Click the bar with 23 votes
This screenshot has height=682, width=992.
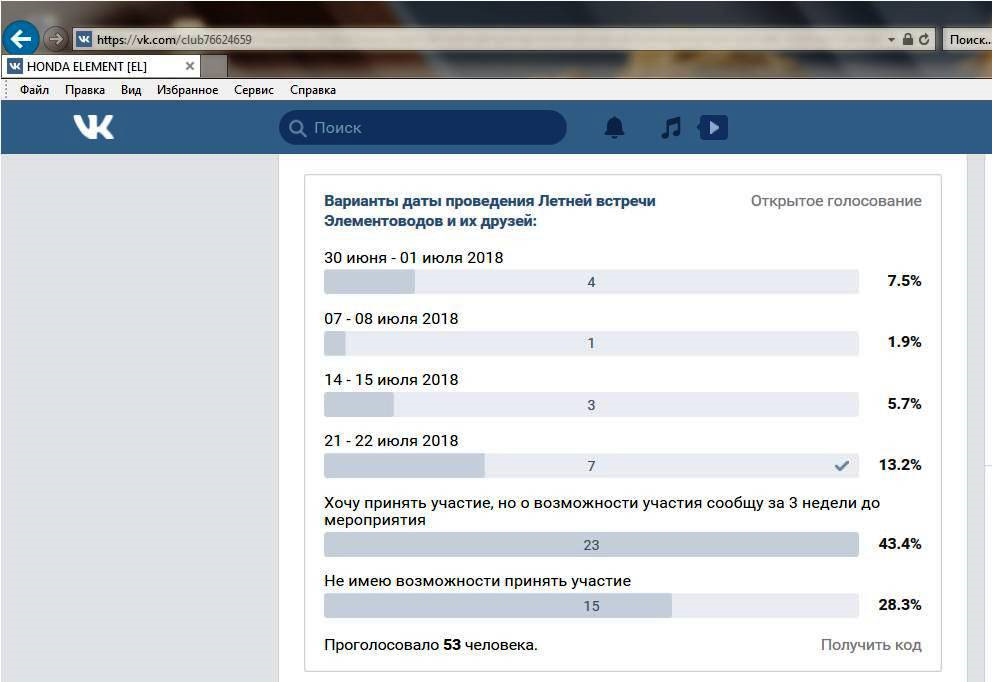591,545
